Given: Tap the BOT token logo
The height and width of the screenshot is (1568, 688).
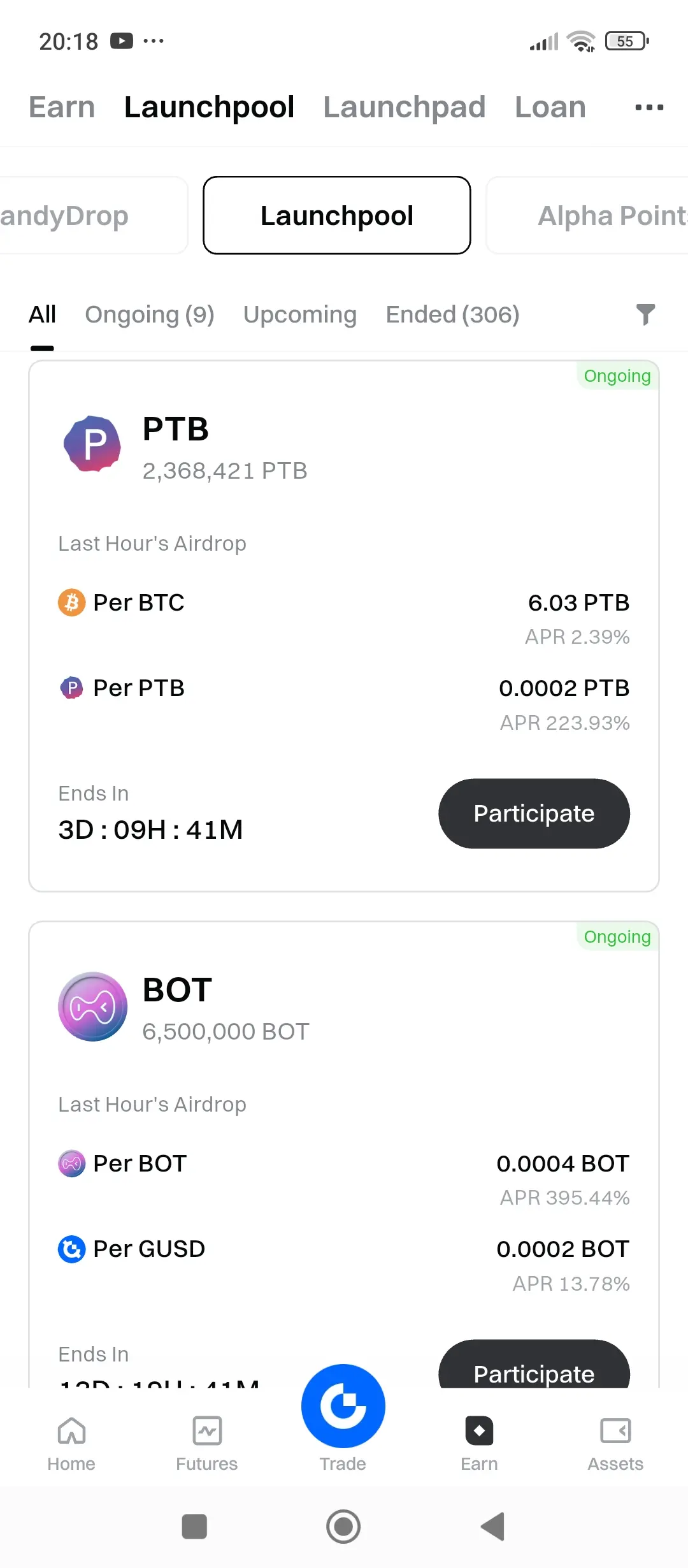Looking at the screenshot, I should (93, 1006).
